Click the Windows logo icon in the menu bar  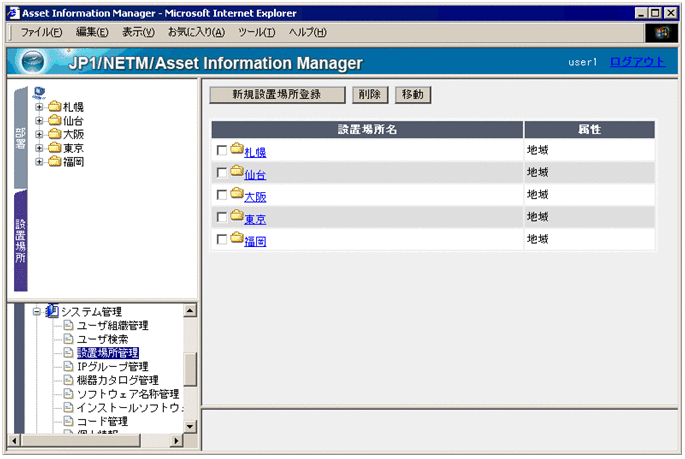click(661, 32)
